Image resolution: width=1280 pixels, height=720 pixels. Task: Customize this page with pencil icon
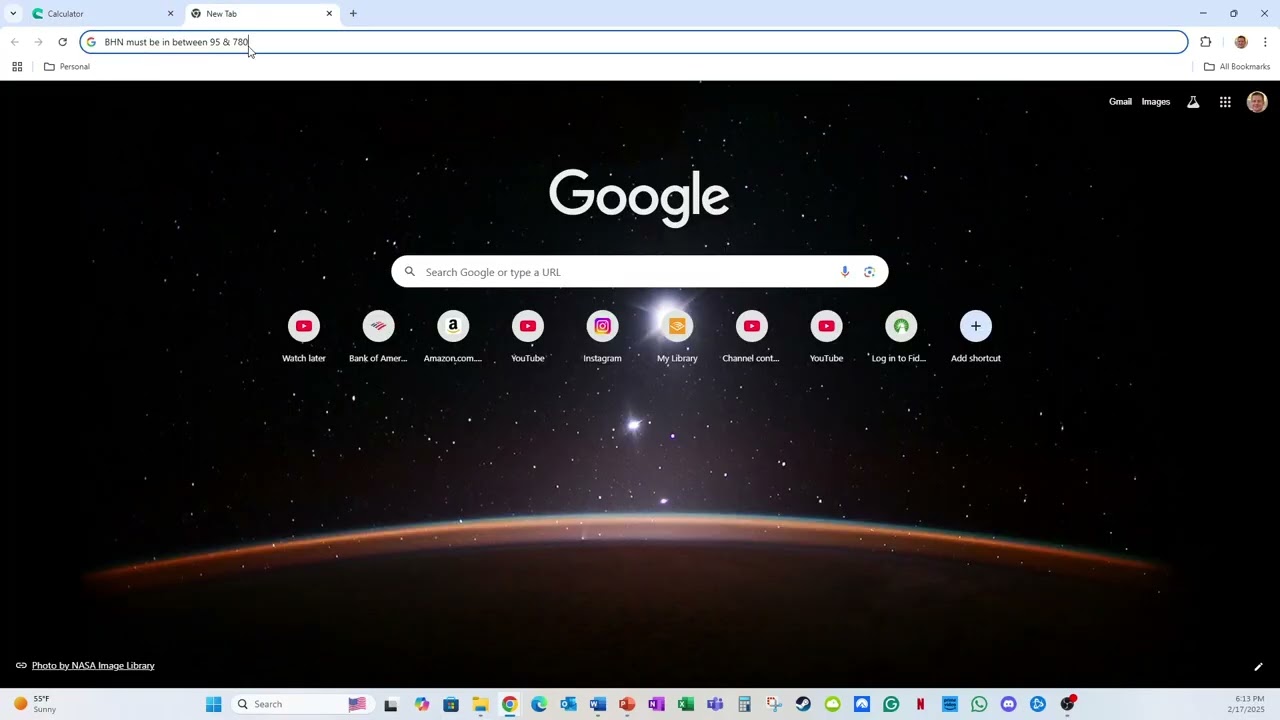(x=1258, y=667)
